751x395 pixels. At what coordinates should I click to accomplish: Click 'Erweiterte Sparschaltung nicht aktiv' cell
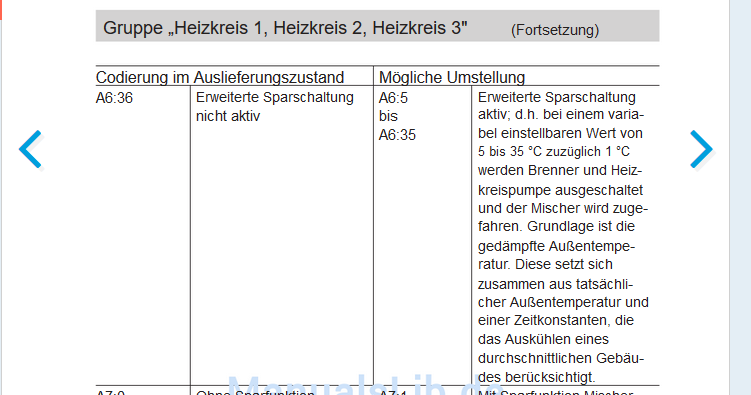click(x=274, y=106)
